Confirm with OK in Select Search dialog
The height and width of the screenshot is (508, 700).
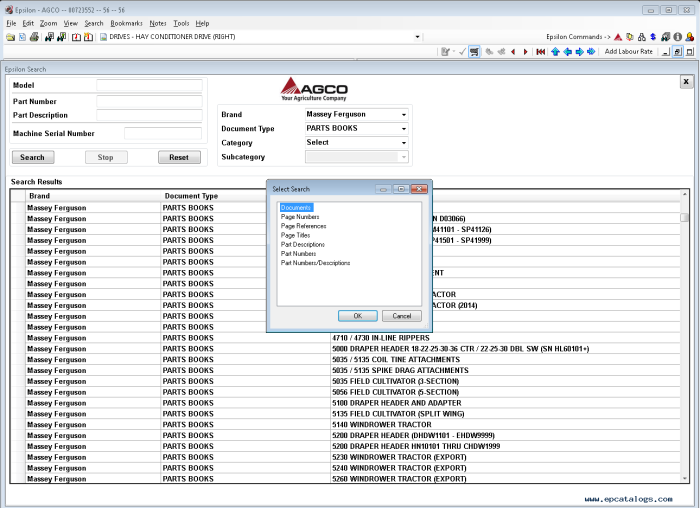point(358,316)
